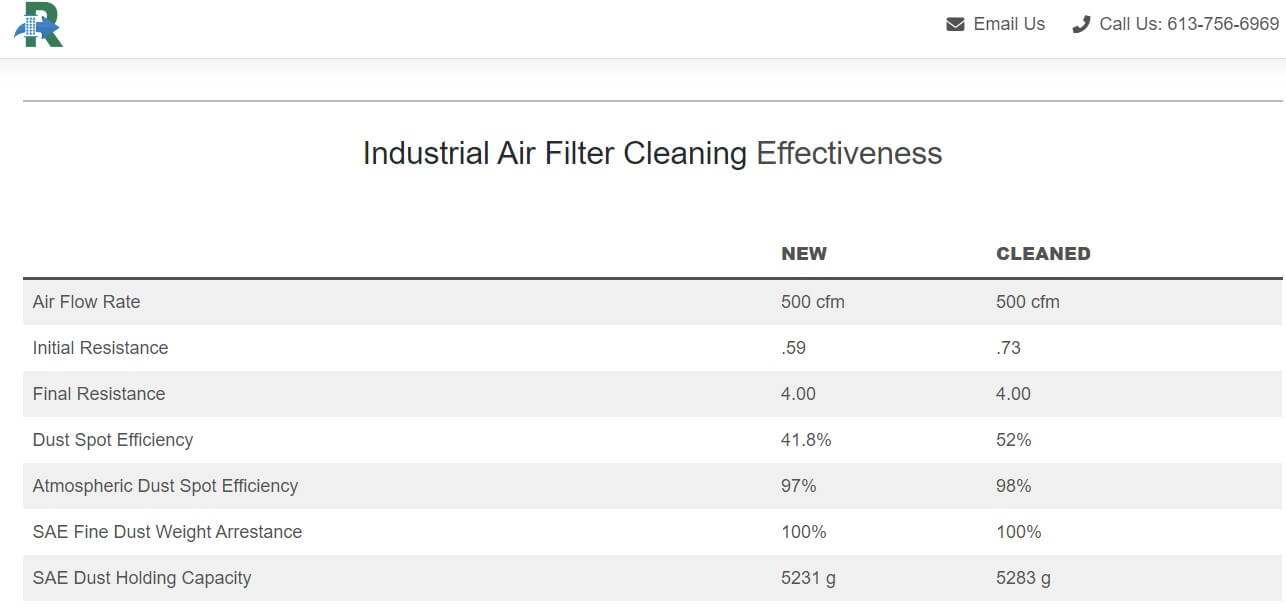1286x610 pixels.
Task: Click the Call Us phone number link
Action: click(x=1190, y=23)
